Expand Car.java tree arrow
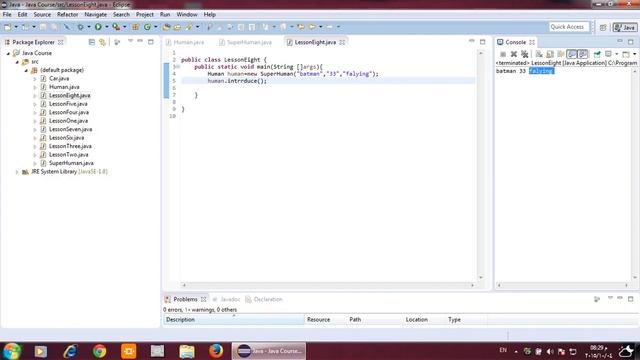Viewport: 640px width, 360px height. (35, 79)
